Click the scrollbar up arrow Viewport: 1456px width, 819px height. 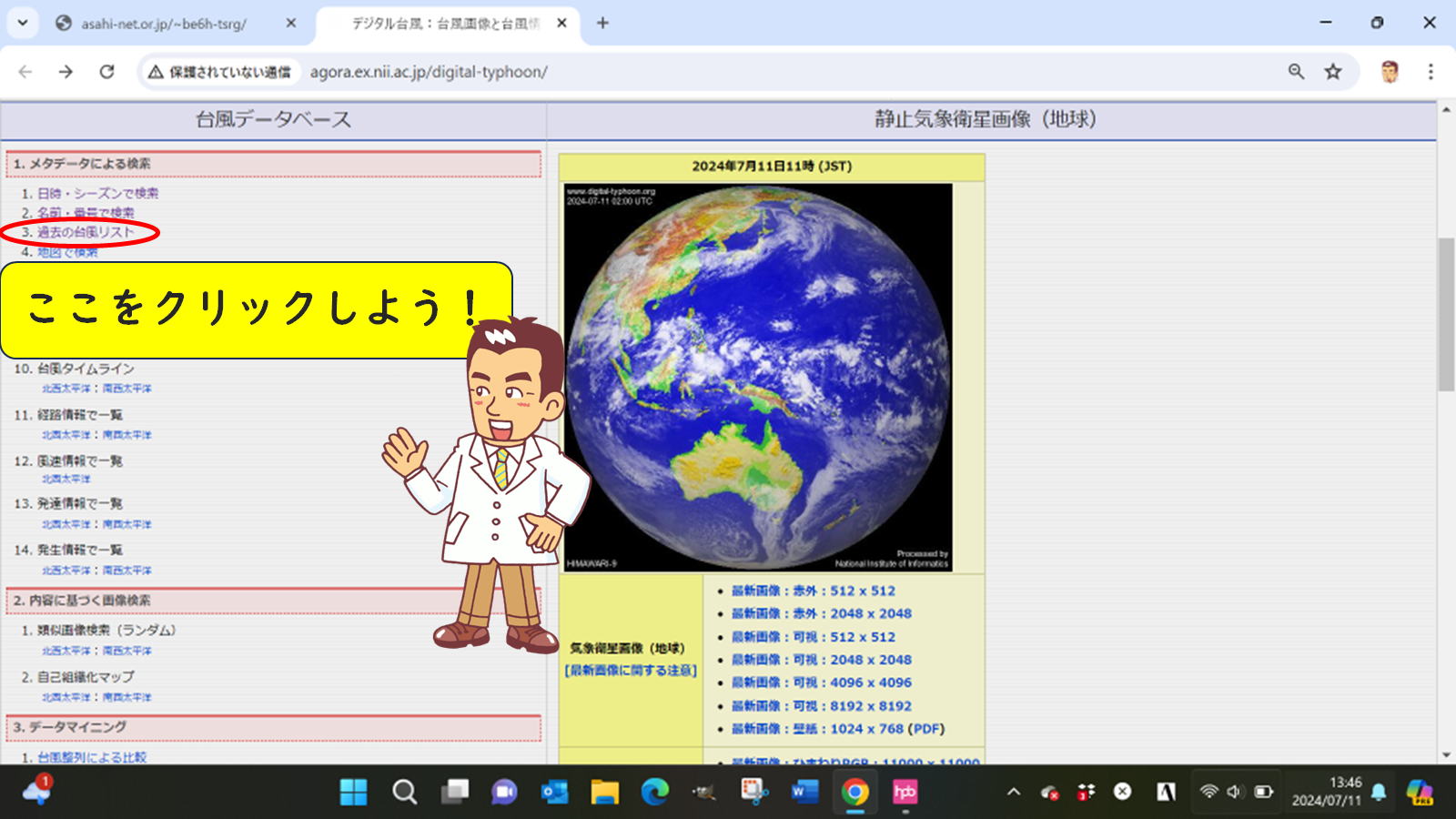click(1446, 110)
